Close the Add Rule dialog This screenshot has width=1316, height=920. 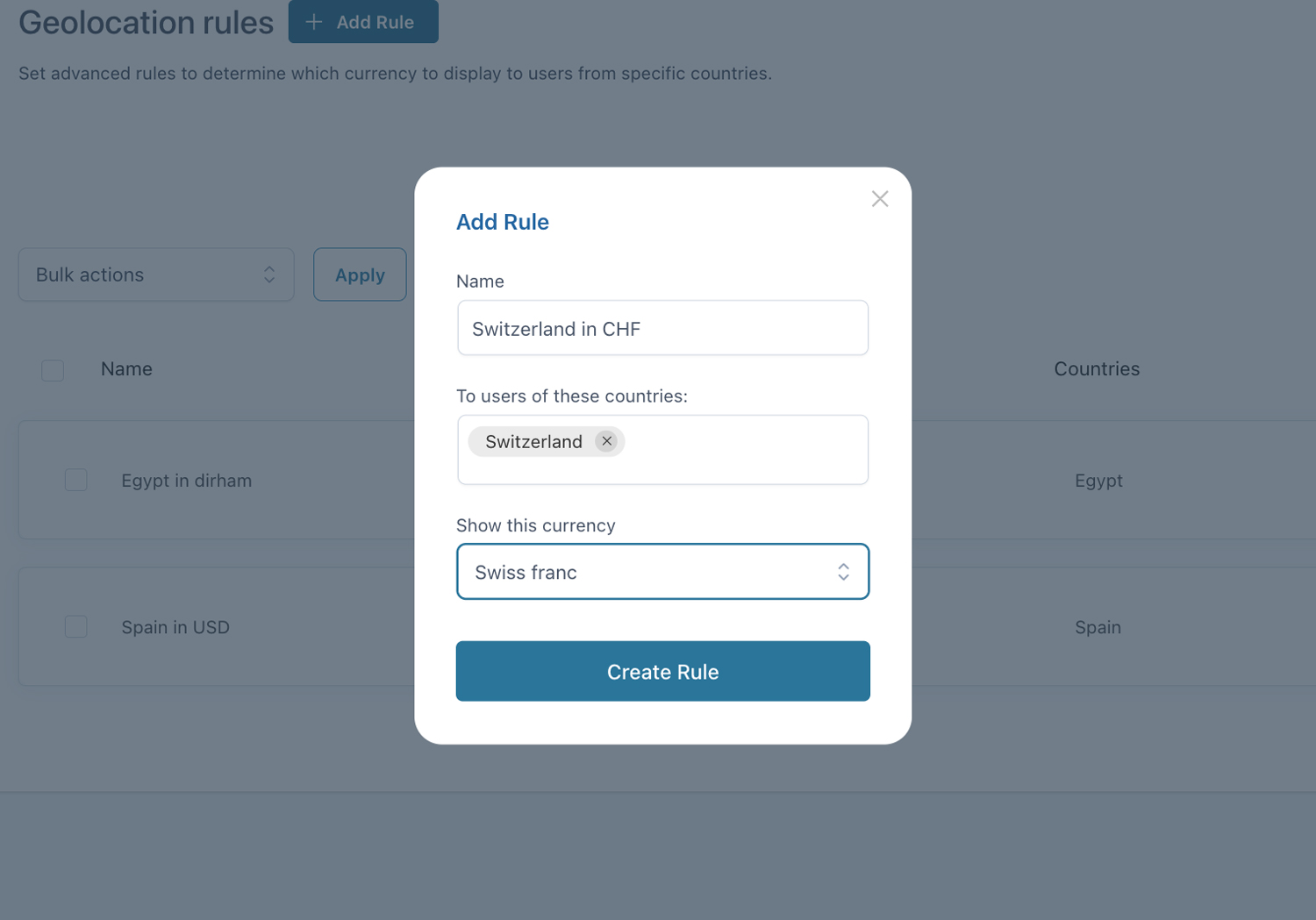coord(880,199)
